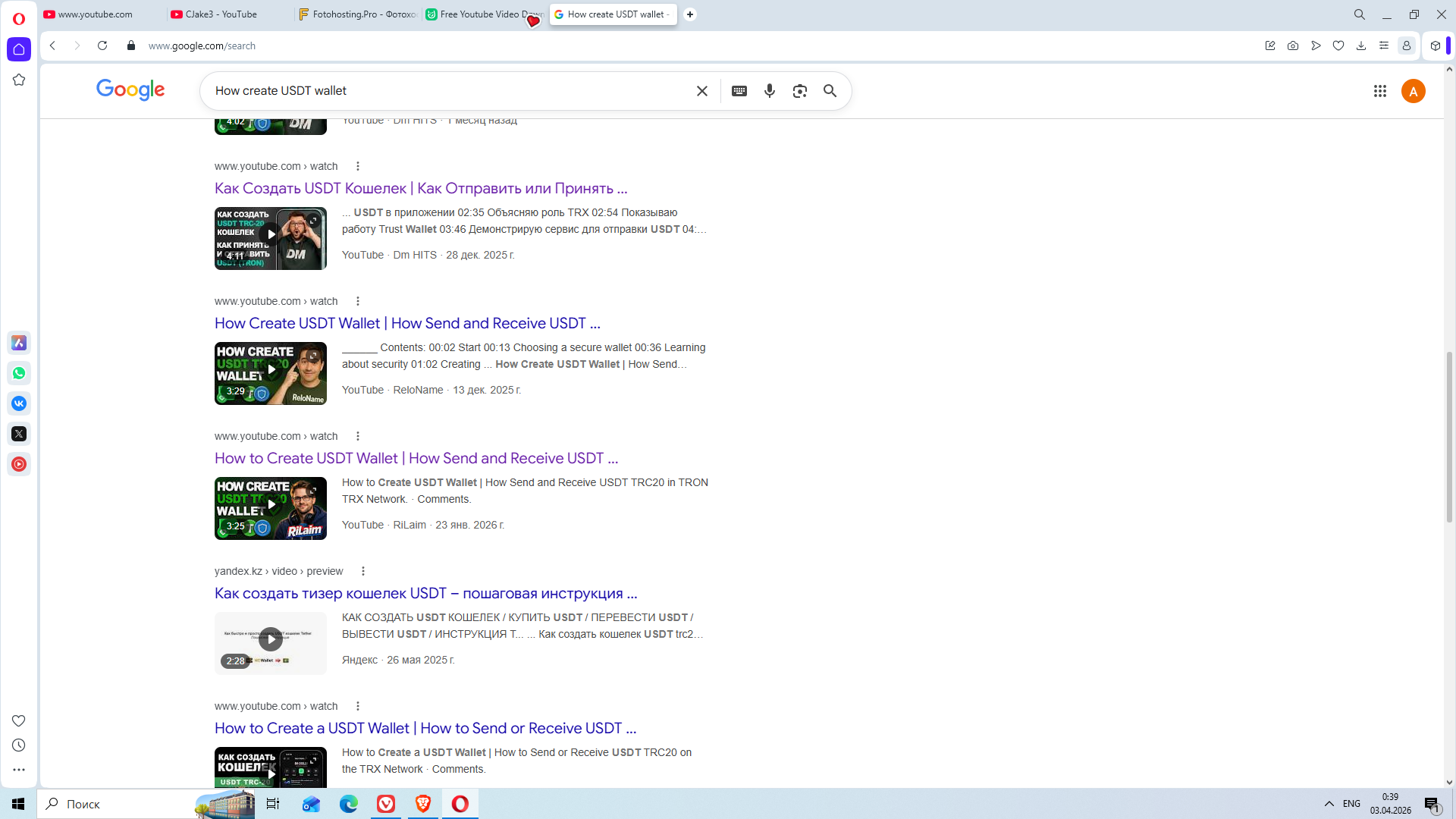Image resolution: width=1456 pixels, height=819 pixels.
Task: Expand options for yandex.kz result
Action: pyautogui.click(x=363, y=571)
